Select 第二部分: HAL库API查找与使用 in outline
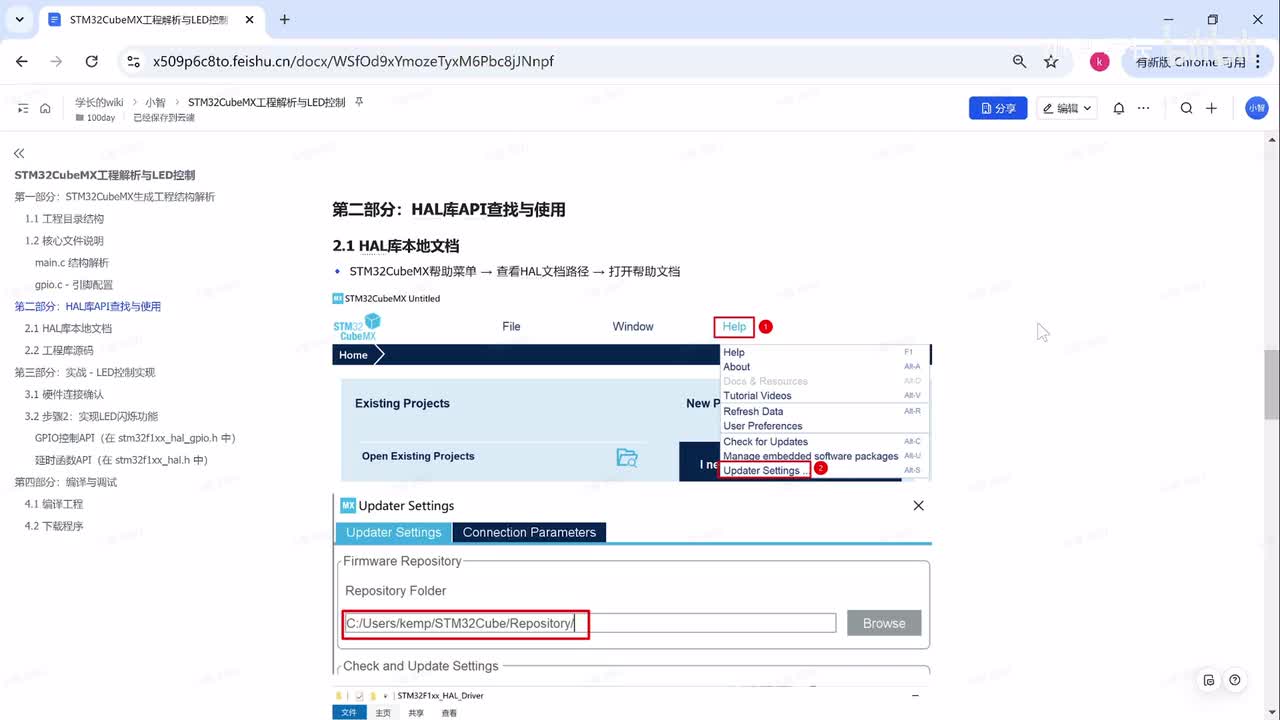The height and width of the screenshot is (720, 1280). 88,307
